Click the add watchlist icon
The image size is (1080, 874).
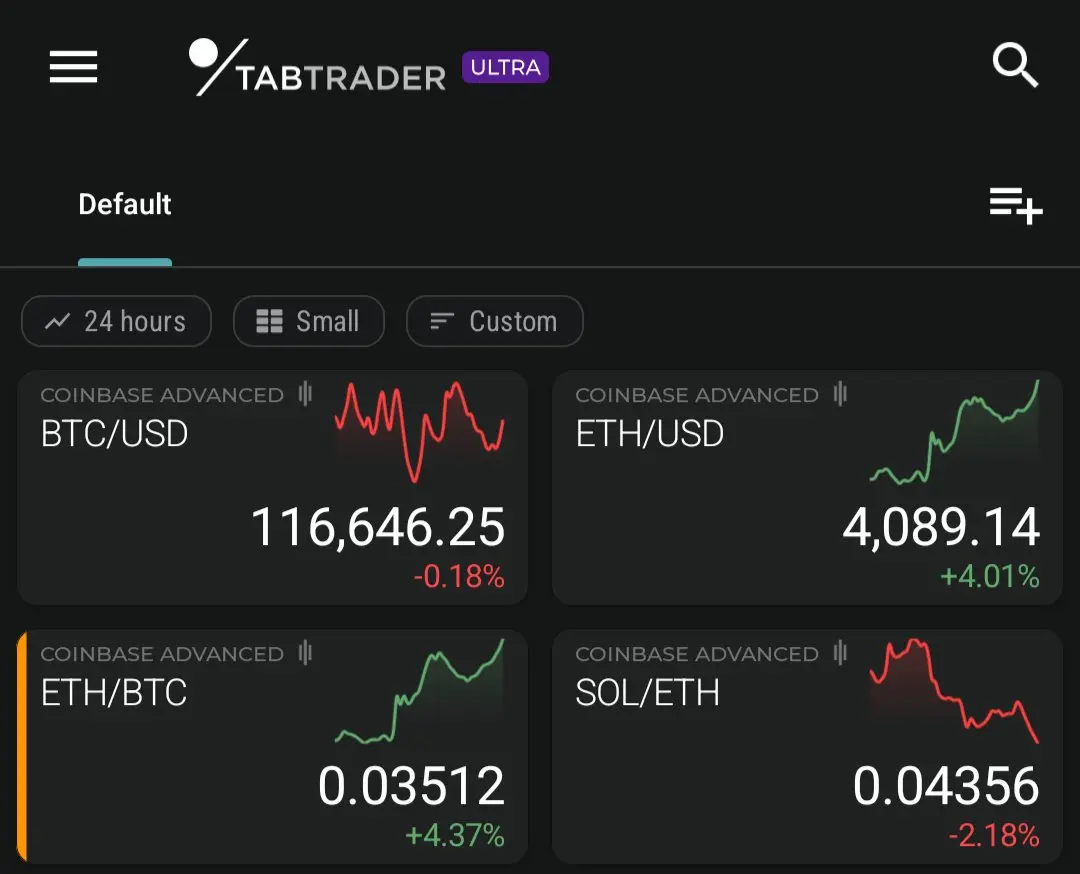(1016, 206)
